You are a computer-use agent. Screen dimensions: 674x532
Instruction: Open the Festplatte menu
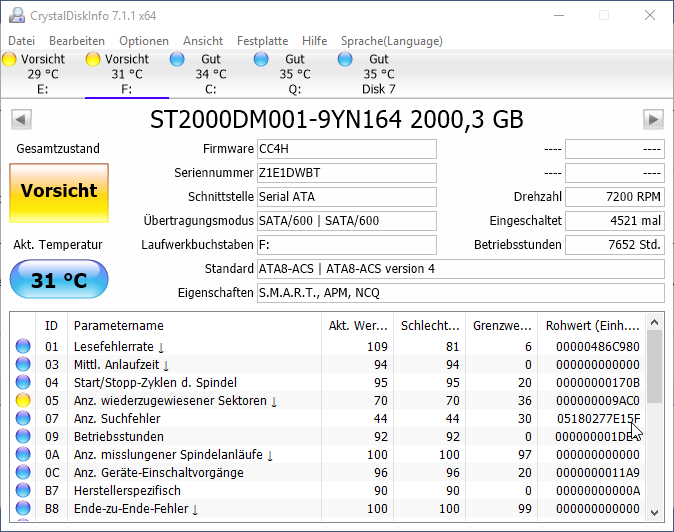[263, 41]
